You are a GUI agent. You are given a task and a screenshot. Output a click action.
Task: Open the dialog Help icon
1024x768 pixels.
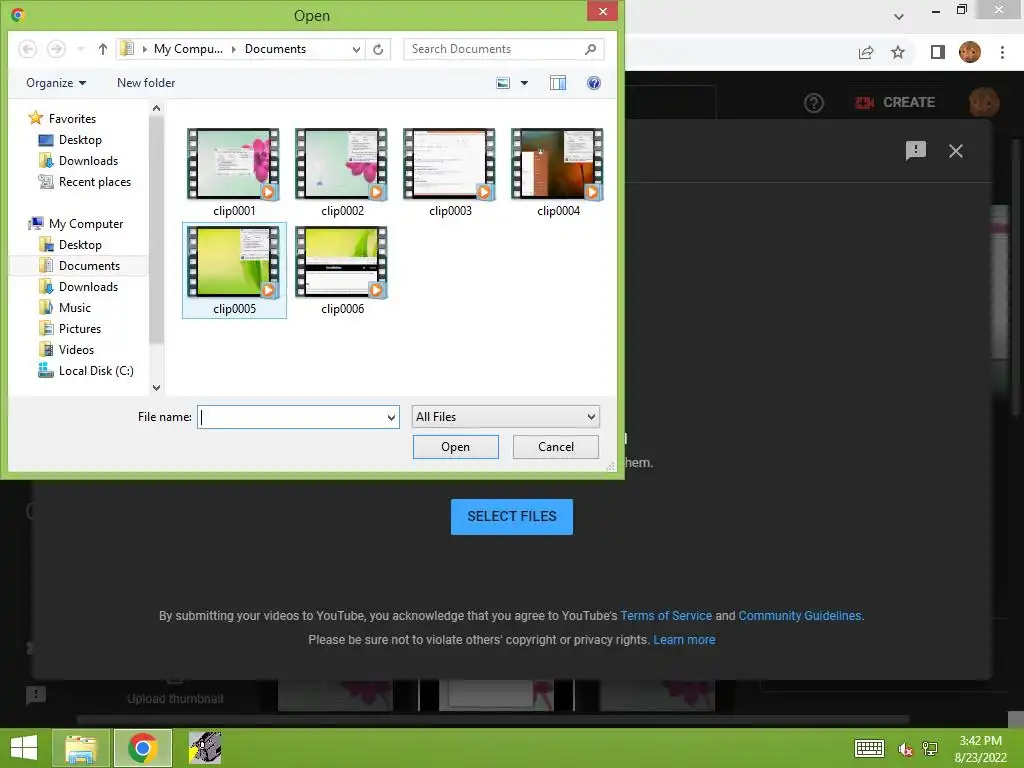pyautogui.click(x=594, y=83)
